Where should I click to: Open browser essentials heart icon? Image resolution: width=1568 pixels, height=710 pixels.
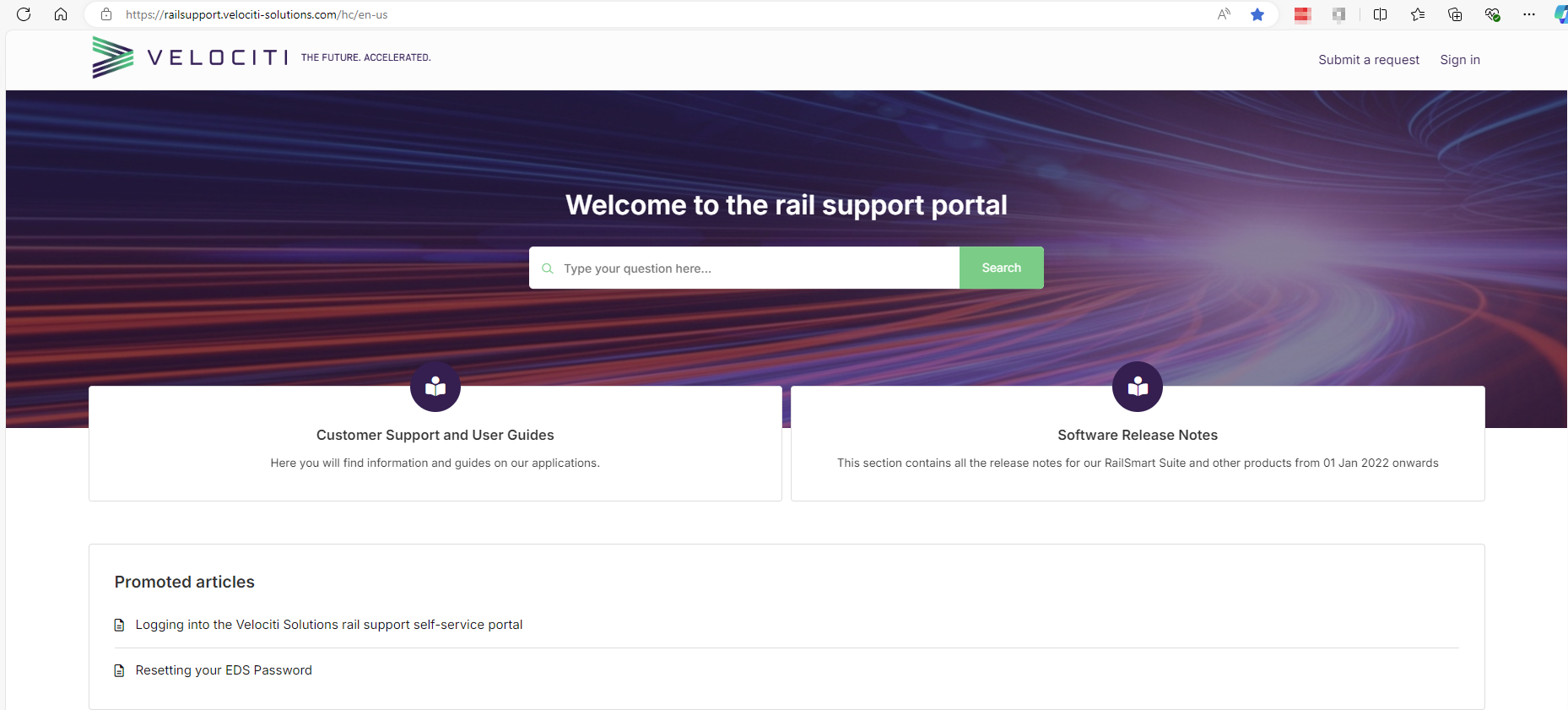[1492, 14]
